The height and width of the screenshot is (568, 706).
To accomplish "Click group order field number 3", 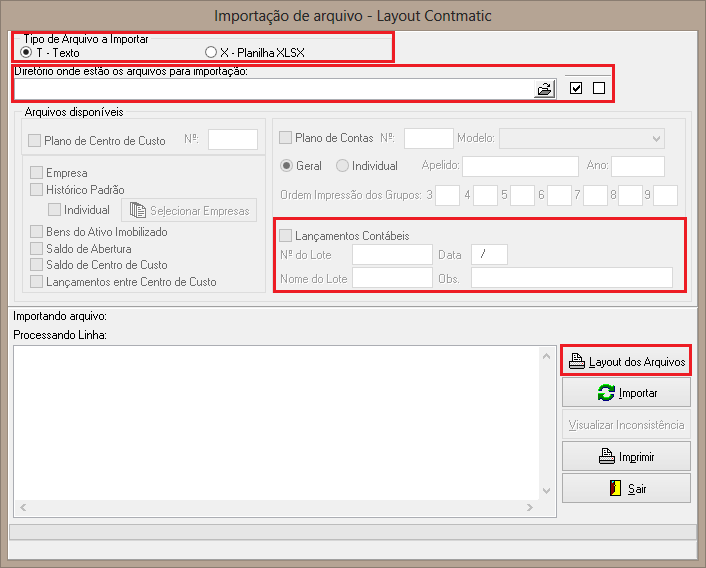I will click(448, 195).
